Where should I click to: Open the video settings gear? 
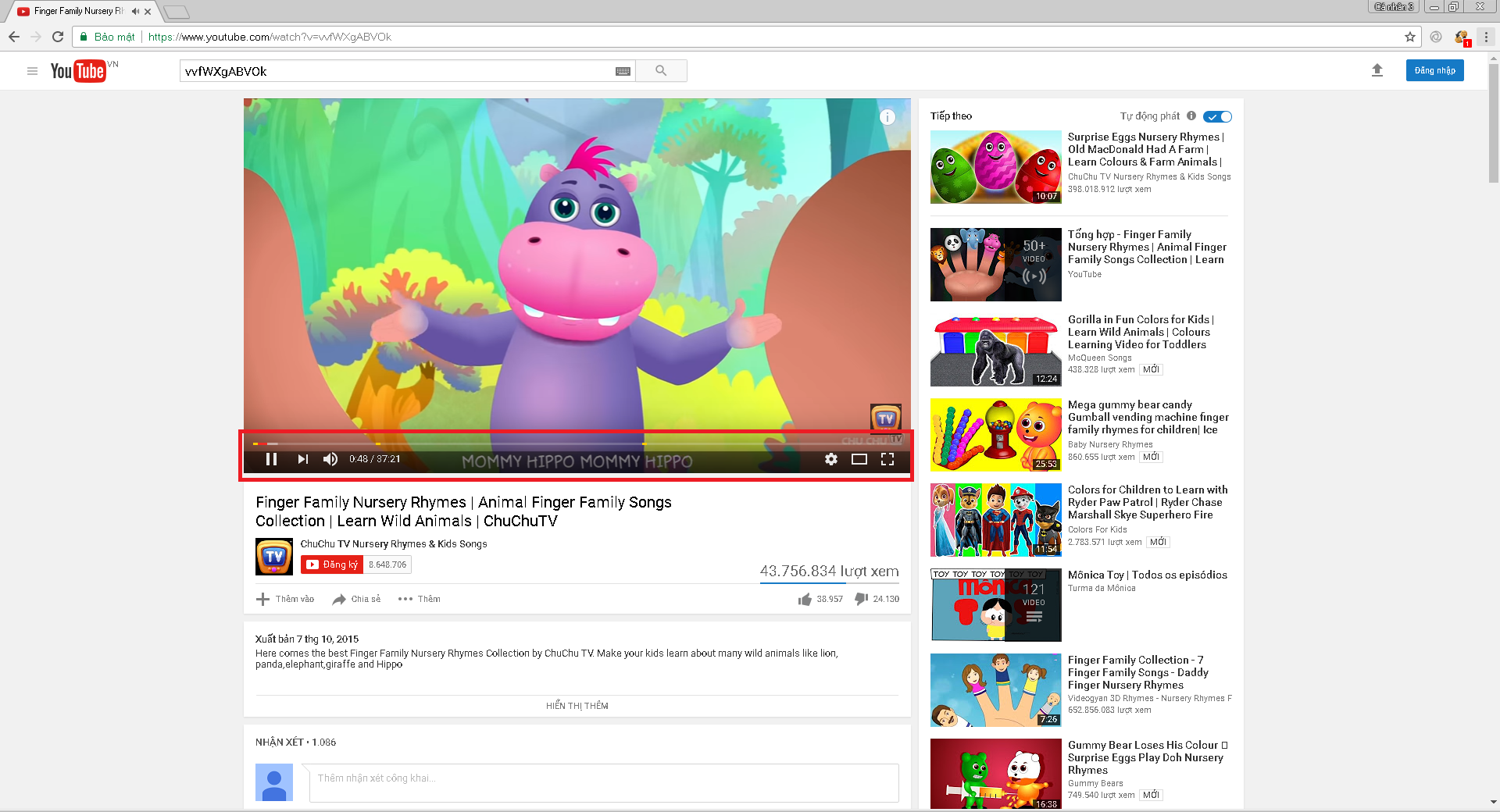click(831, 459)
